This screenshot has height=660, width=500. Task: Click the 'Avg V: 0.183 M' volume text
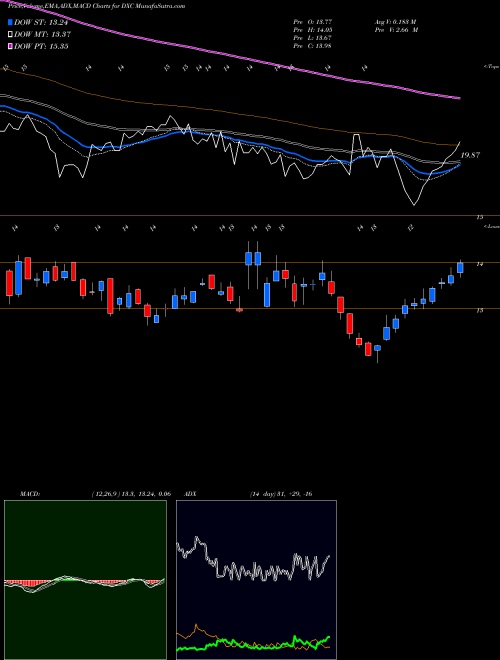pos(396,22)
